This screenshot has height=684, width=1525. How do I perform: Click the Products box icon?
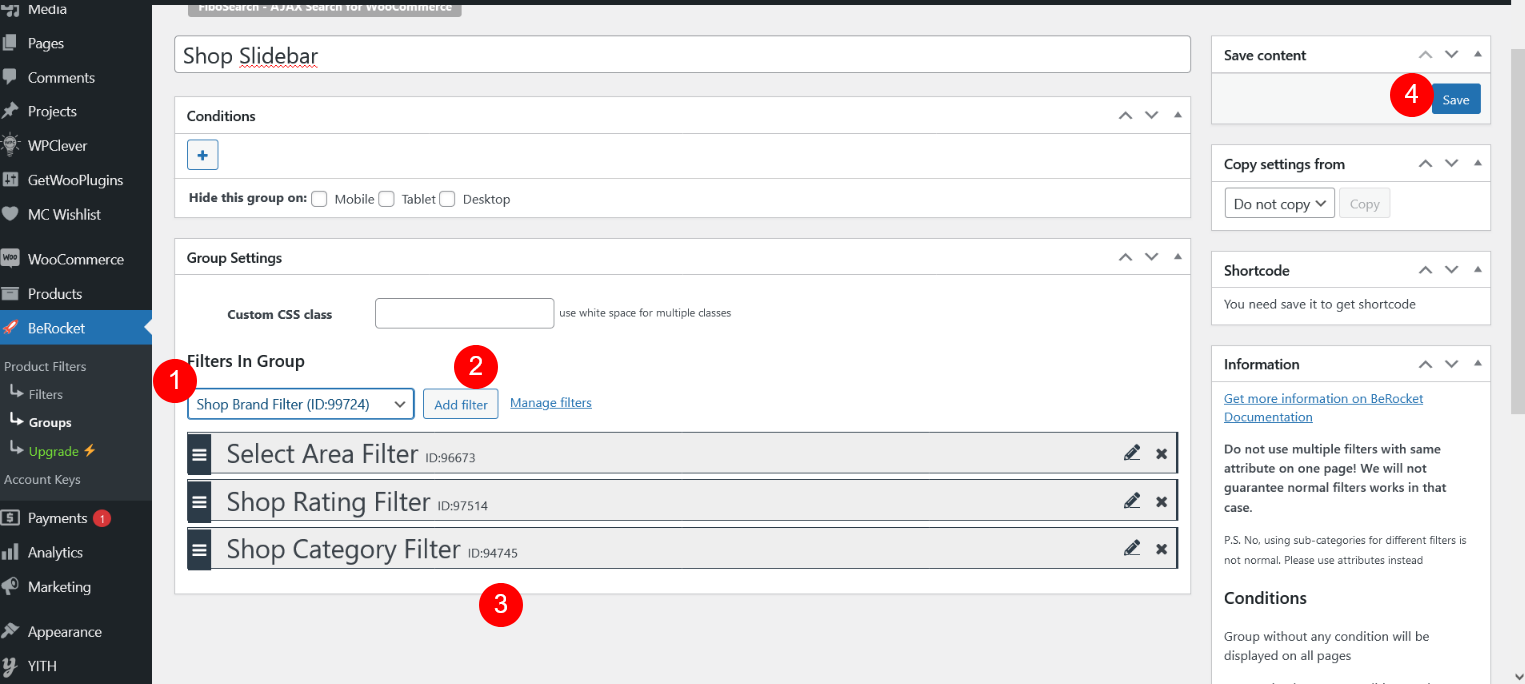[10, 293]
